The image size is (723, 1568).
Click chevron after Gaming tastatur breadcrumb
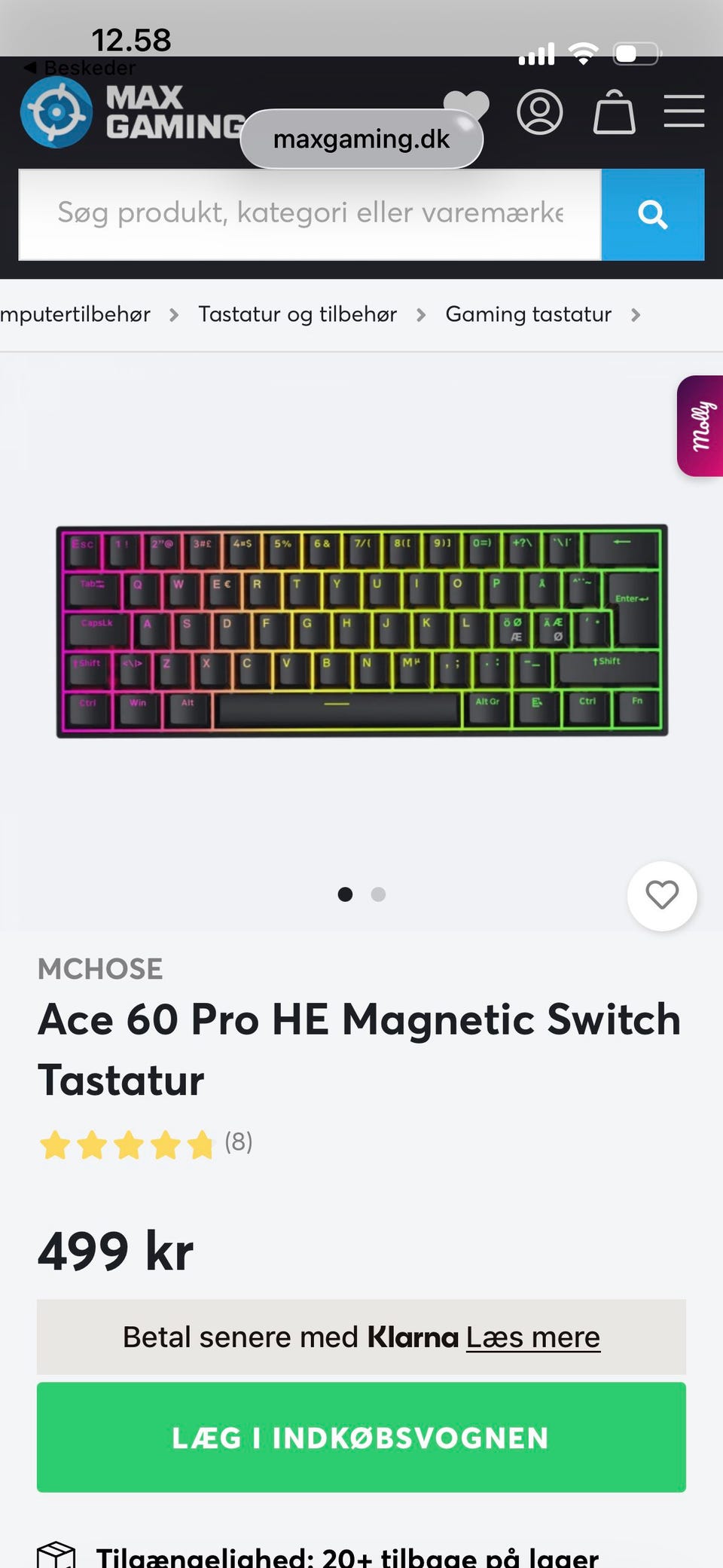click(636, 315)
